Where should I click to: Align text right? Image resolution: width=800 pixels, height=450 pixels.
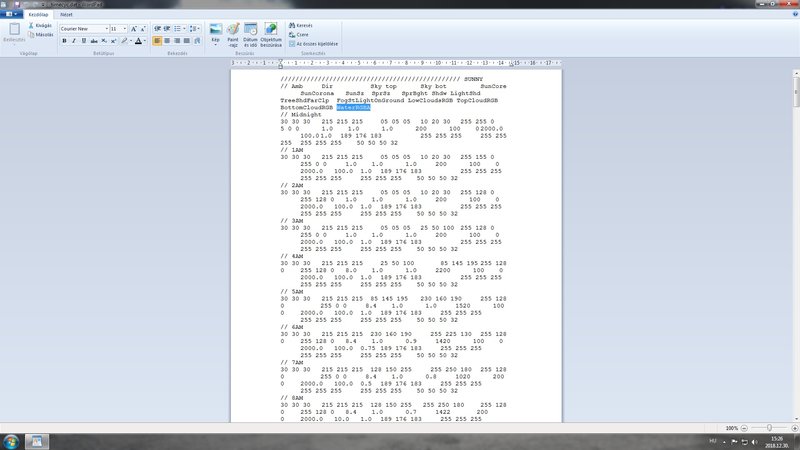pos(177,41)
